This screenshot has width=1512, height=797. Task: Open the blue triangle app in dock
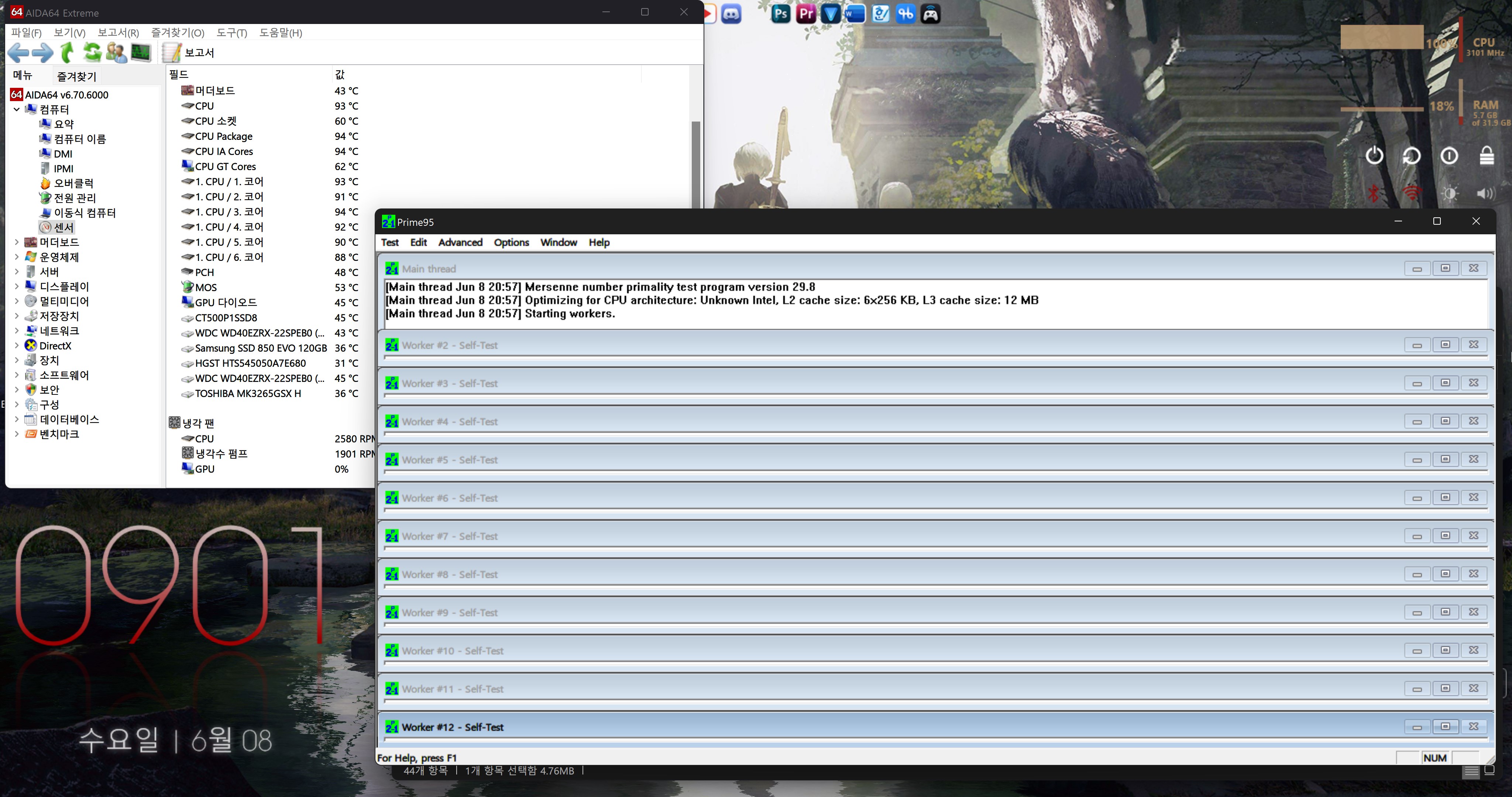(831, 14)
